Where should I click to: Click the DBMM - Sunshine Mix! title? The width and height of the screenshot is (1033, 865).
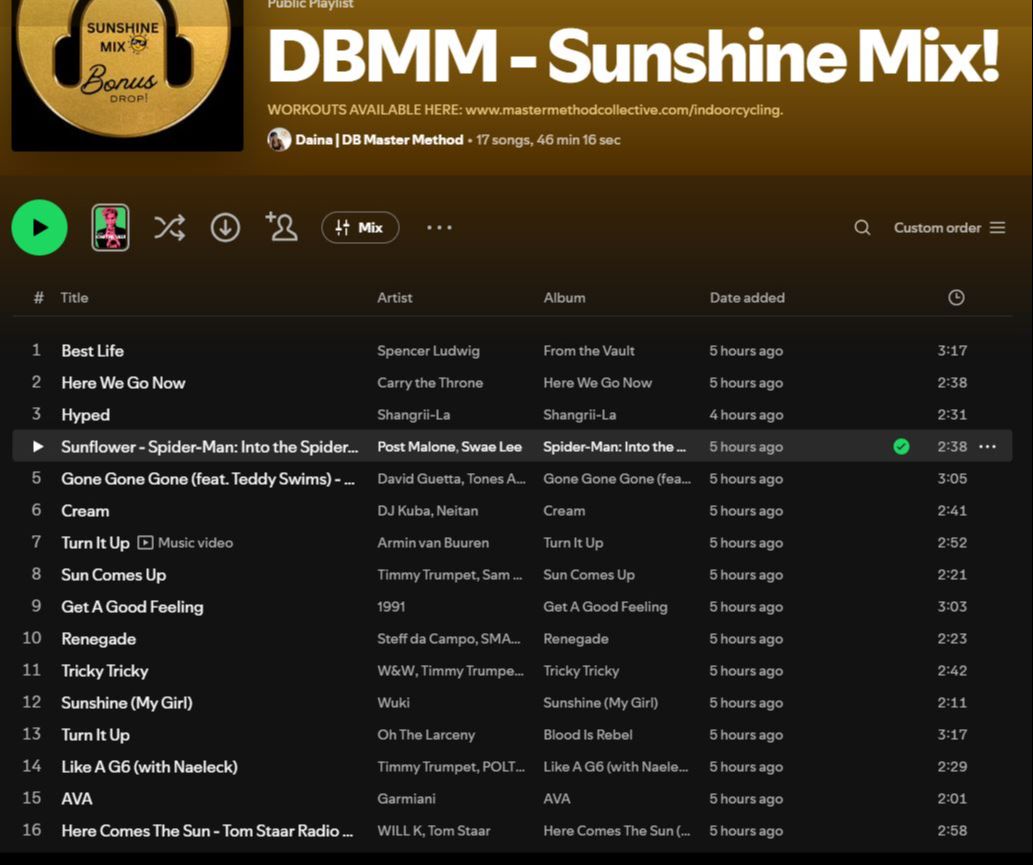click(x=634, y=57)
